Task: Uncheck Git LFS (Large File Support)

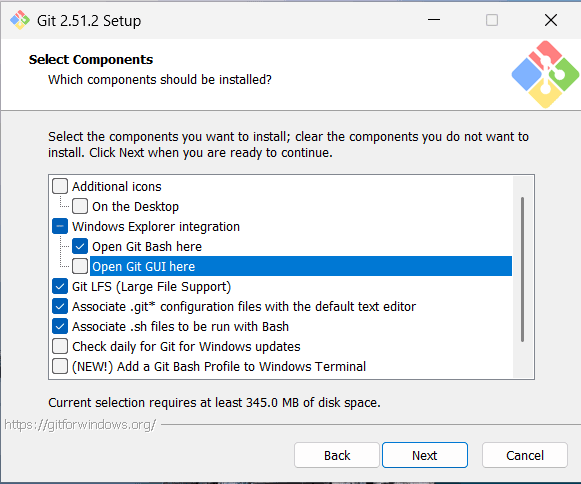Action: coord(60,286)
